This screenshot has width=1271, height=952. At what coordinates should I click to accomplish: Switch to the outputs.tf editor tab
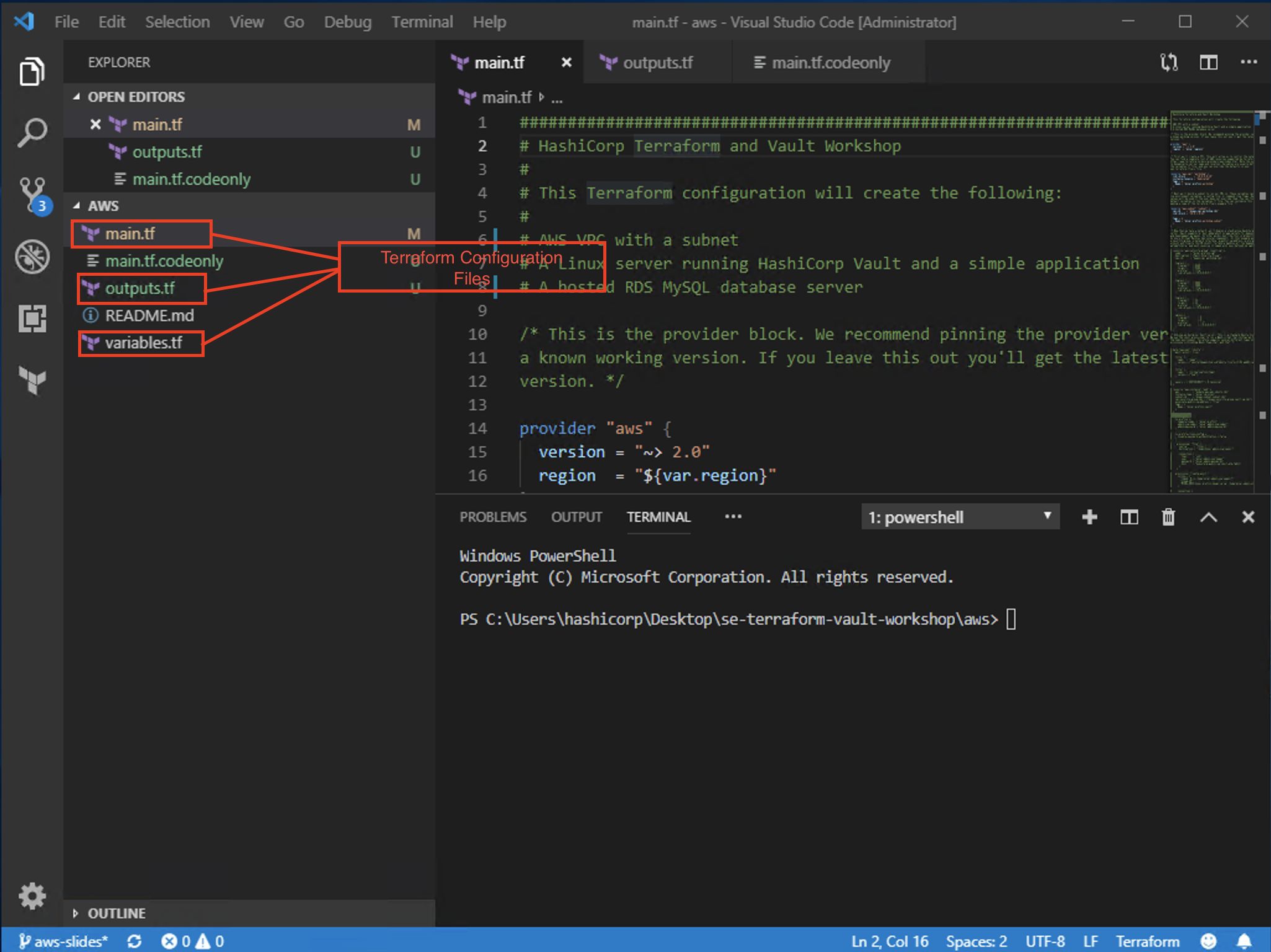tap(658, 62)
